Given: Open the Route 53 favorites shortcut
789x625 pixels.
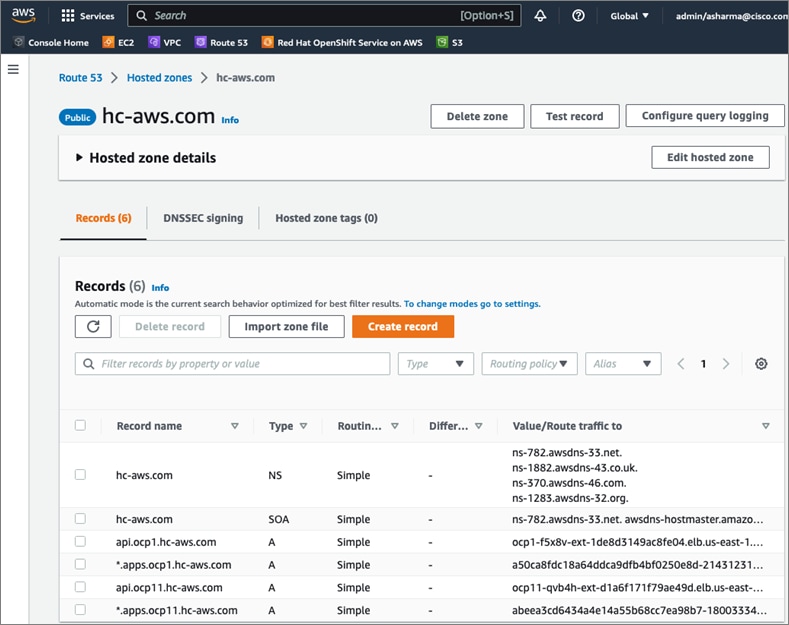Looking at the screenshot, I should coord(221,42).
